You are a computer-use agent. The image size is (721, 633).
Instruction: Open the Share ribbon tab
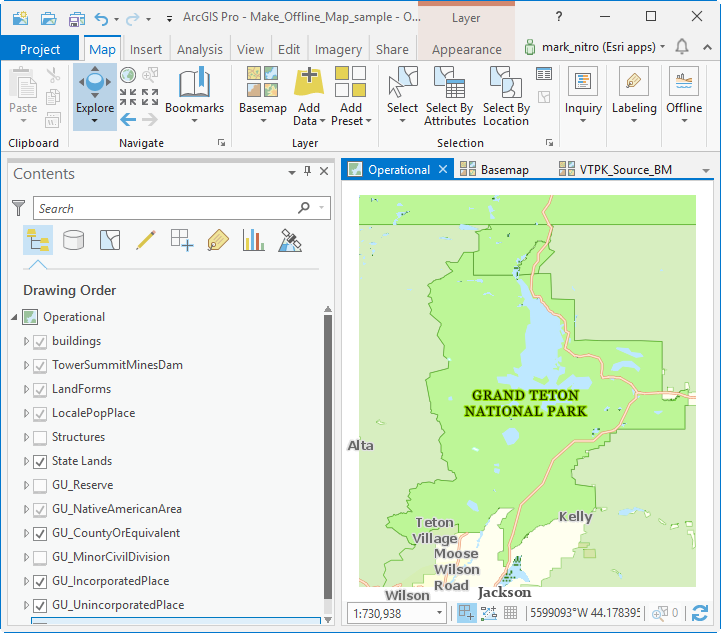[392, 49]
